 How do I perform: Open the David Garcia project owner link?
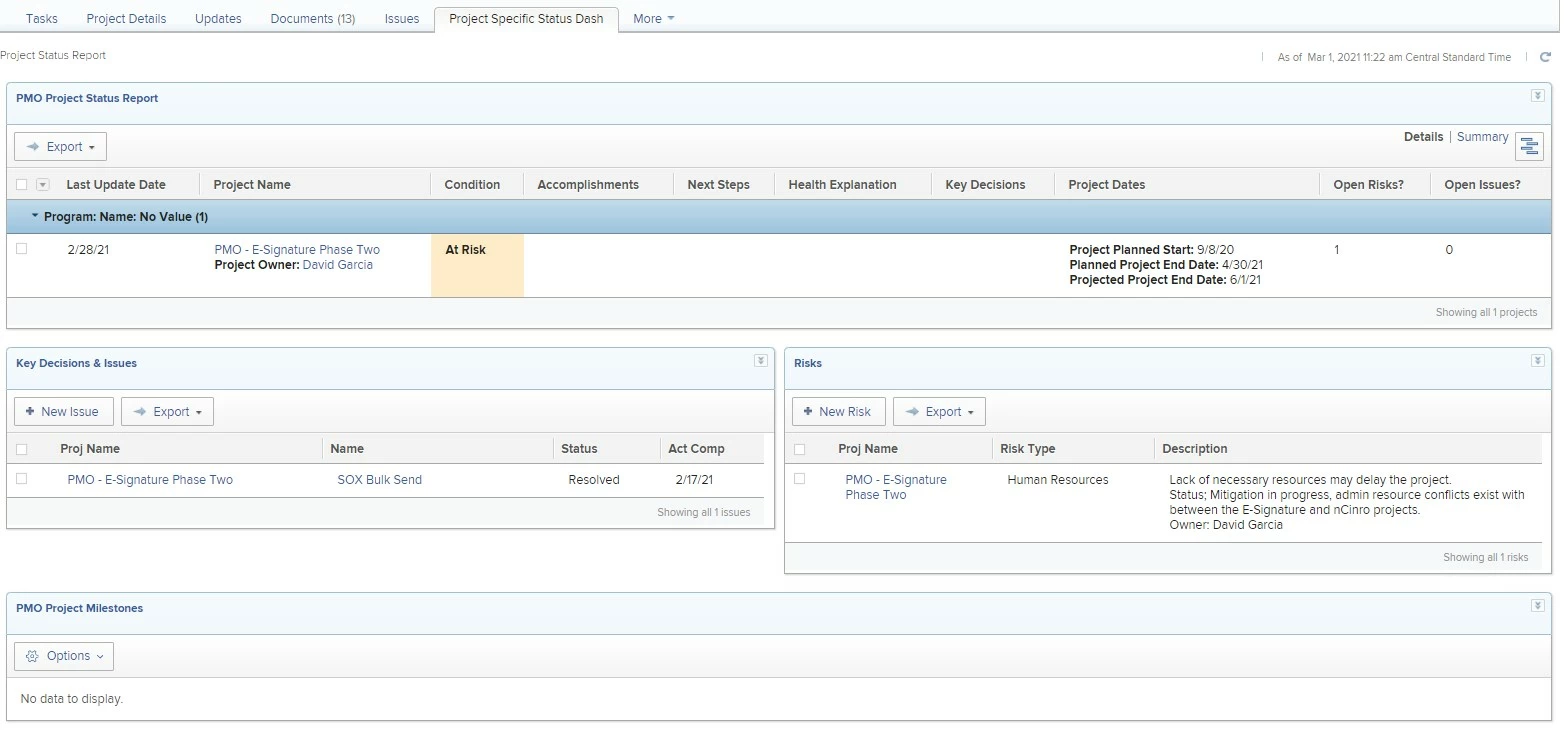[338, 265]
